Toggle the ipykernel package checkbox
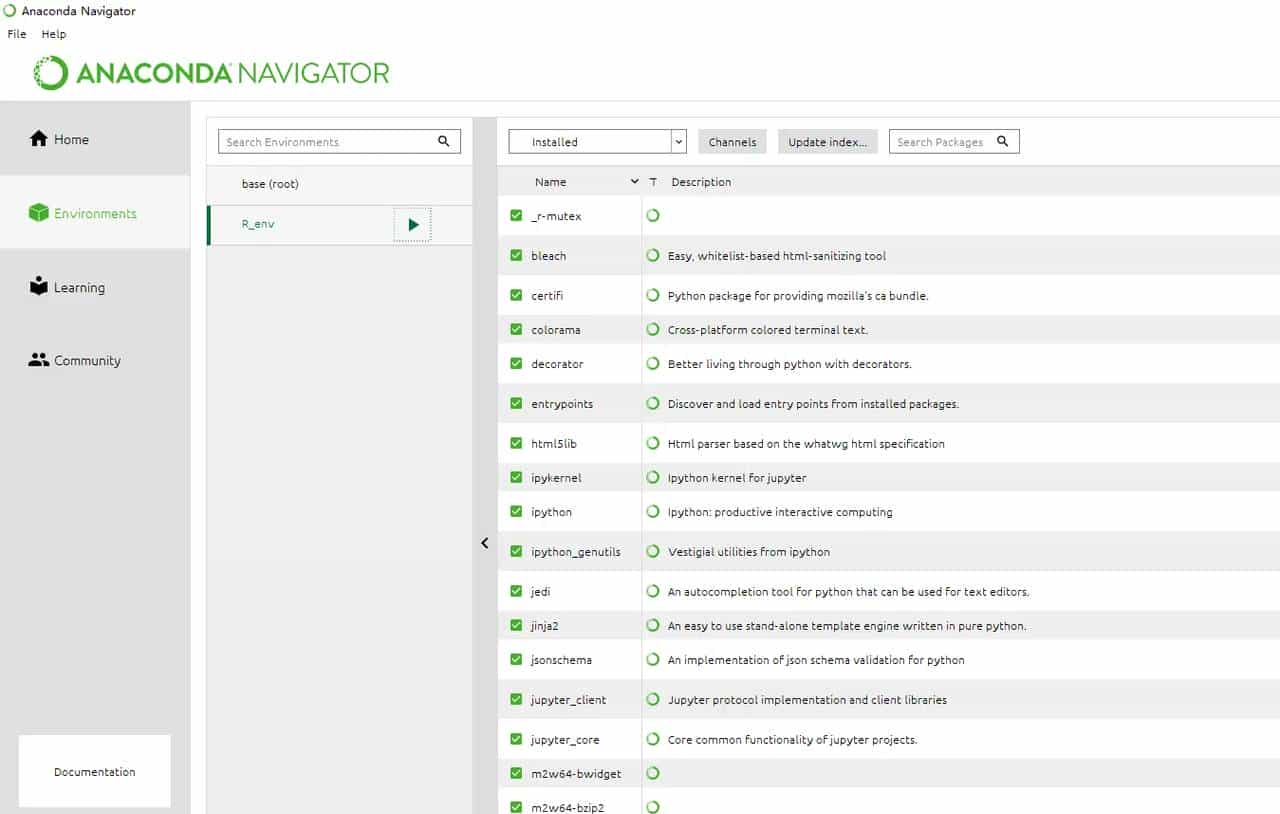 coord(516,478)
